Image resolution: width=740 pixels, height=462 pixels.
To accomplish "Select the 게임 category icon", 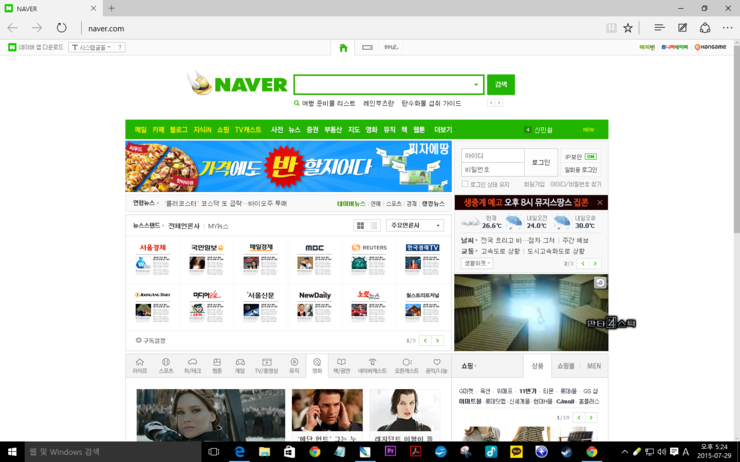I will [x=240, y=366].
